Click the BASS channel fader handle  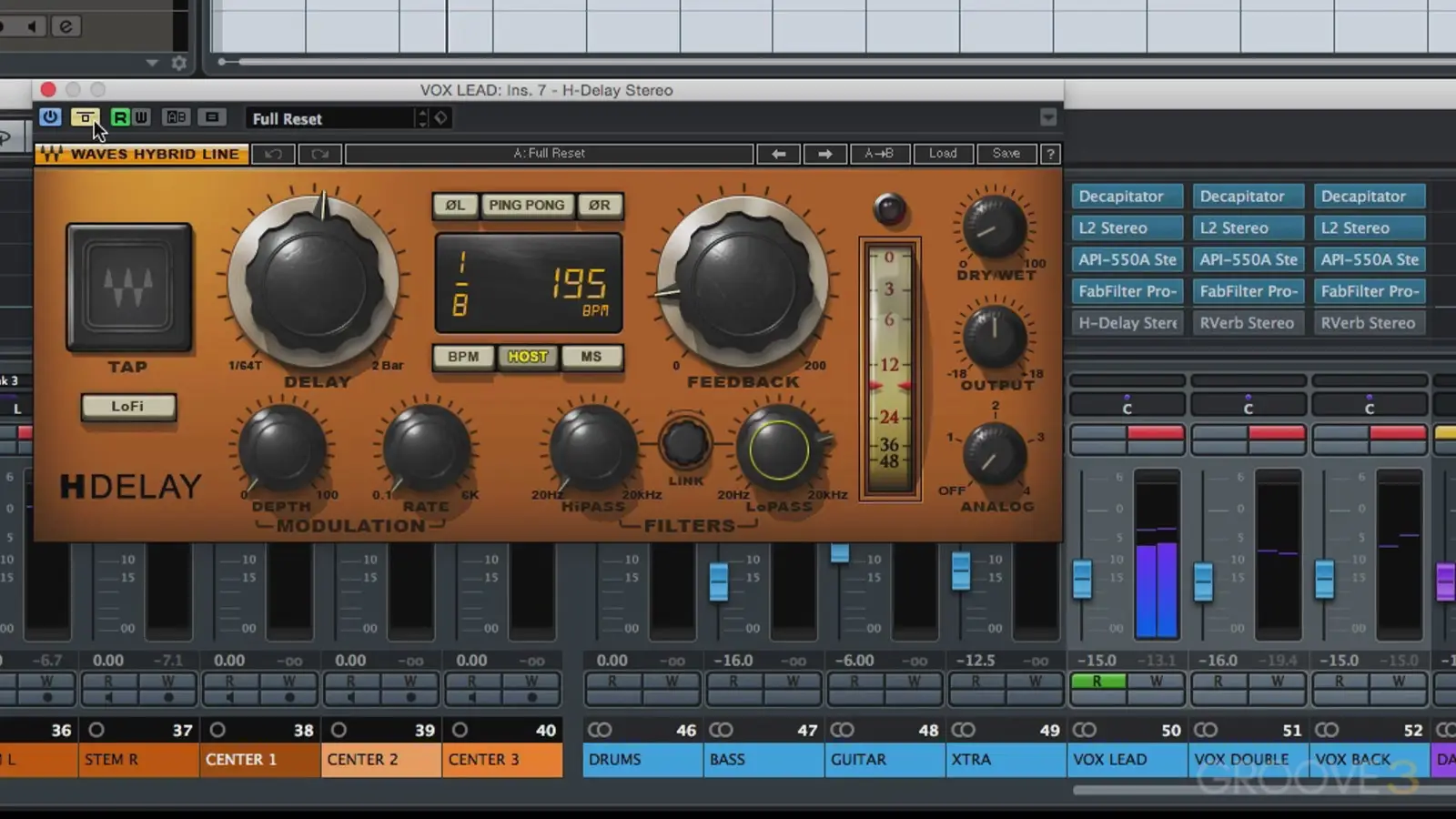coord(718,581)
